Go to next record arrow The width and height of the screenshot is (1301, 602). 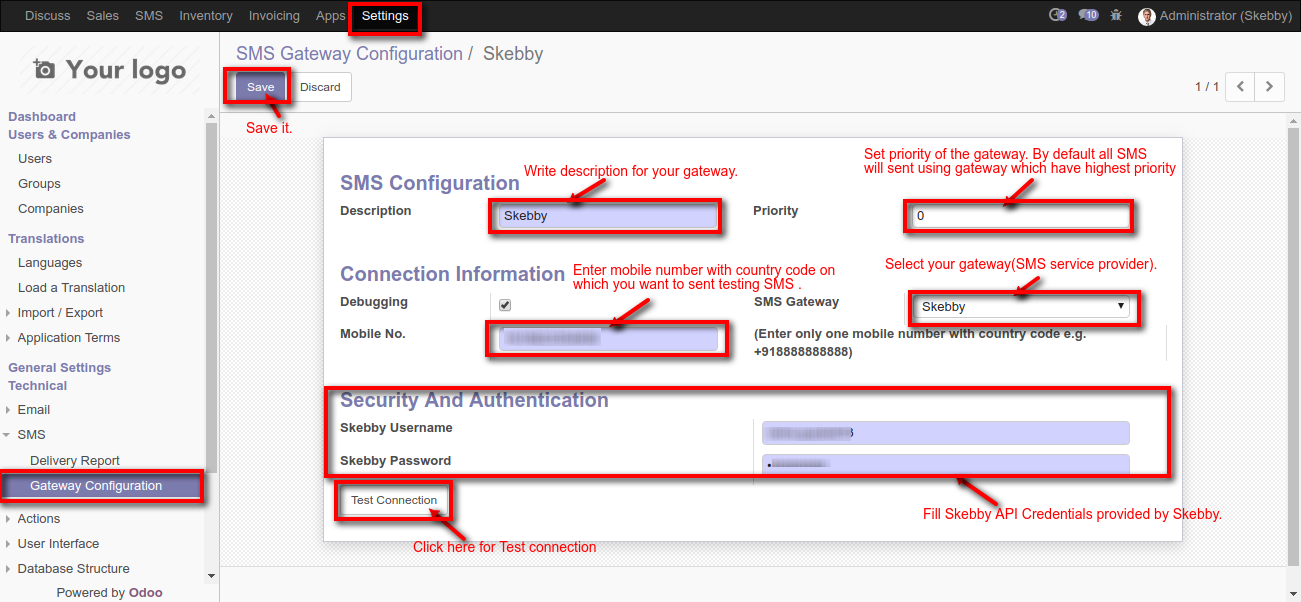pos(1270,87)
